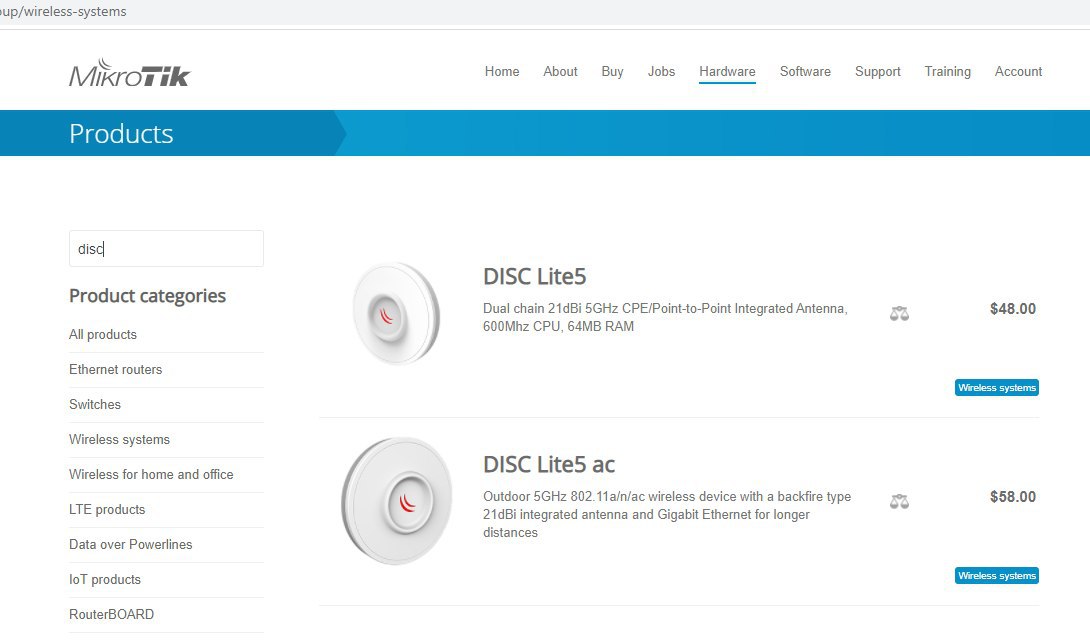Open the Jobs page

[661, 72]
